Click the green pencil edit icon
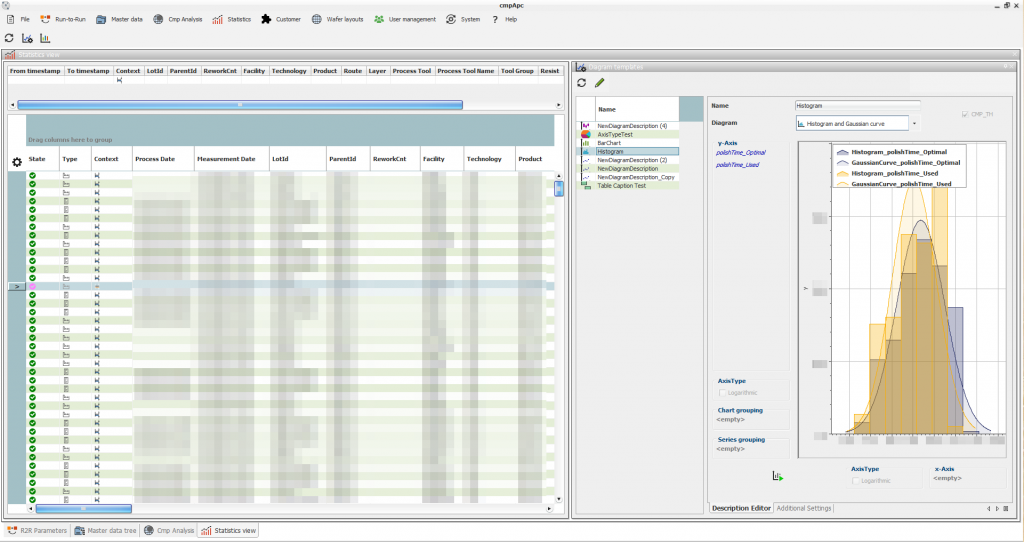The image size is (1024, 542). [600, 82]
